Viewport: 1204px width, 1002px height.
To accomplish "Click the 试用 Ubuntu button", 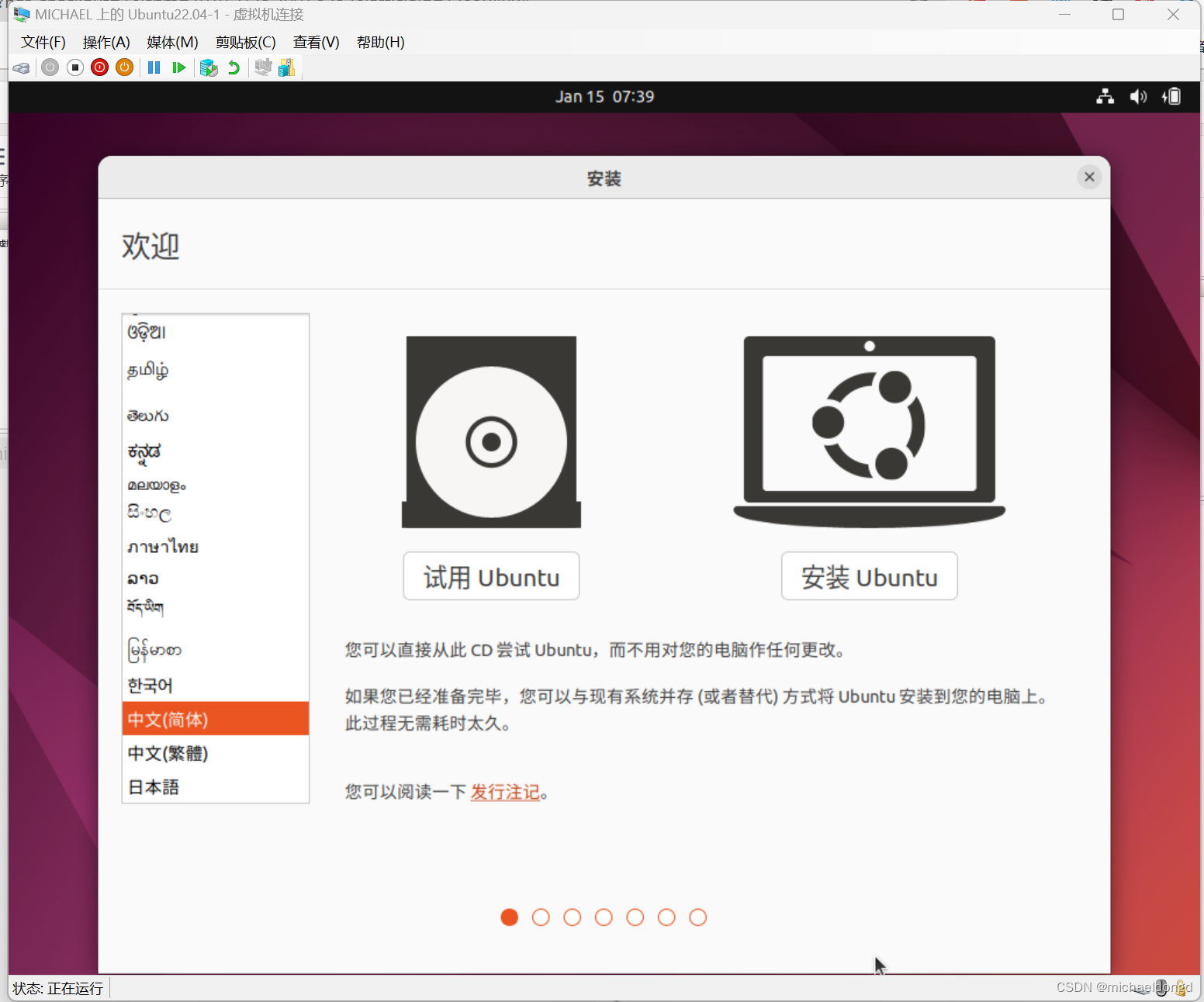I will pyautogui.click(x=490, y=576).
